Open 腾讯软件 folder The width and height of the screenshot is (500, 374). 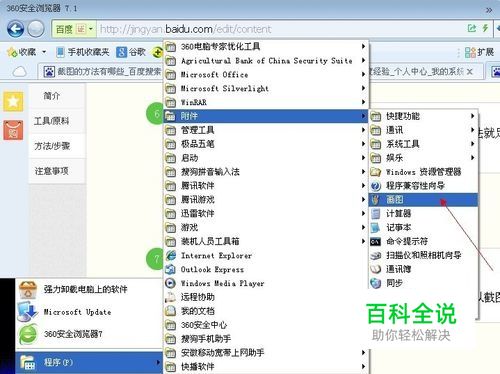tap(266, 186)
